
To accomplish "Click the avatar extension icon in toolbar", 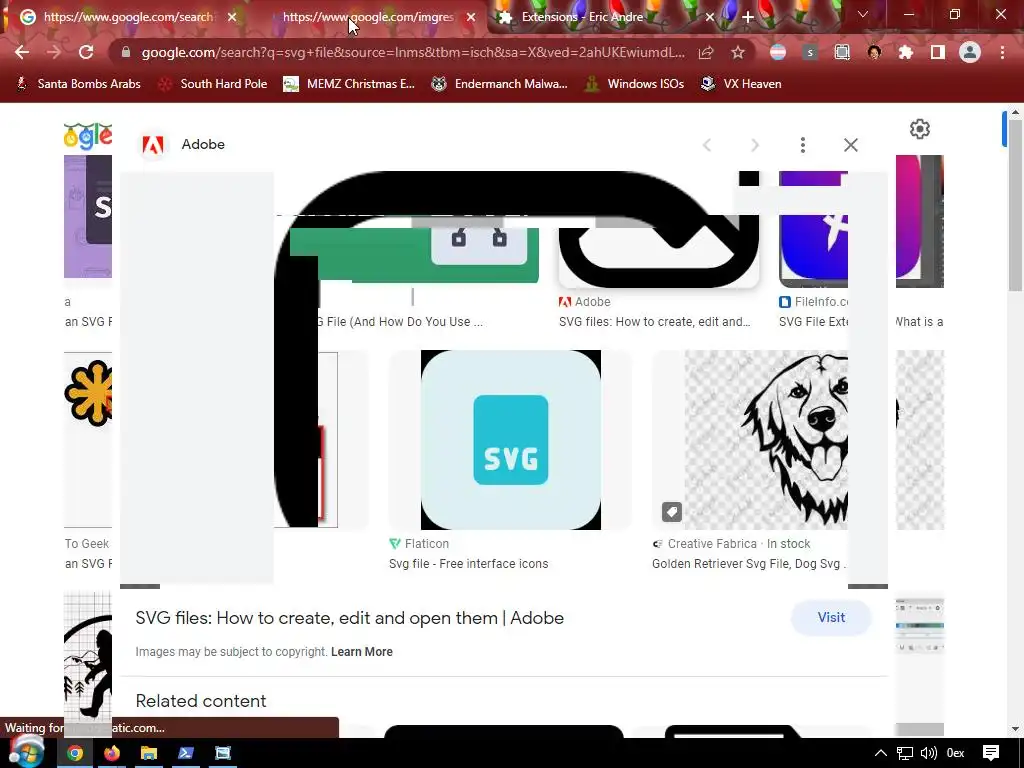I will point(874,52).
